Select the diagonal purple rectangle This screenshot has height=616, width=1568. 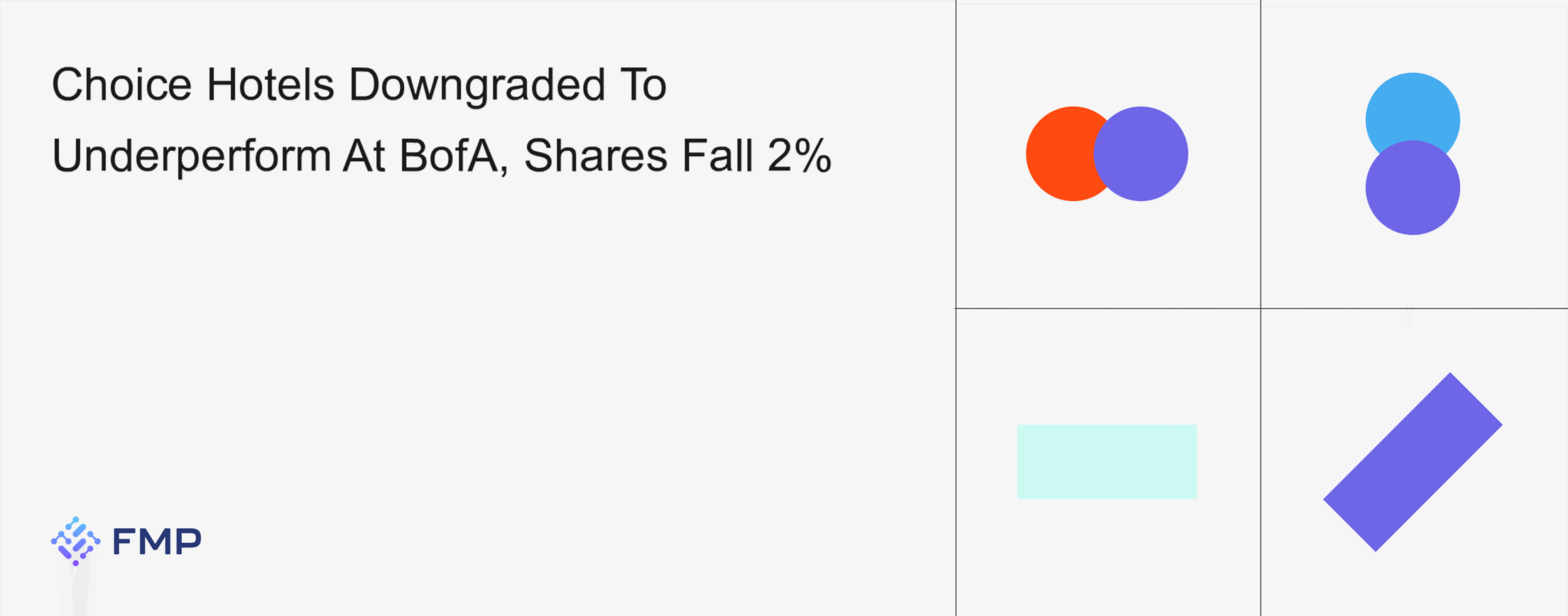coord(1412,462)
